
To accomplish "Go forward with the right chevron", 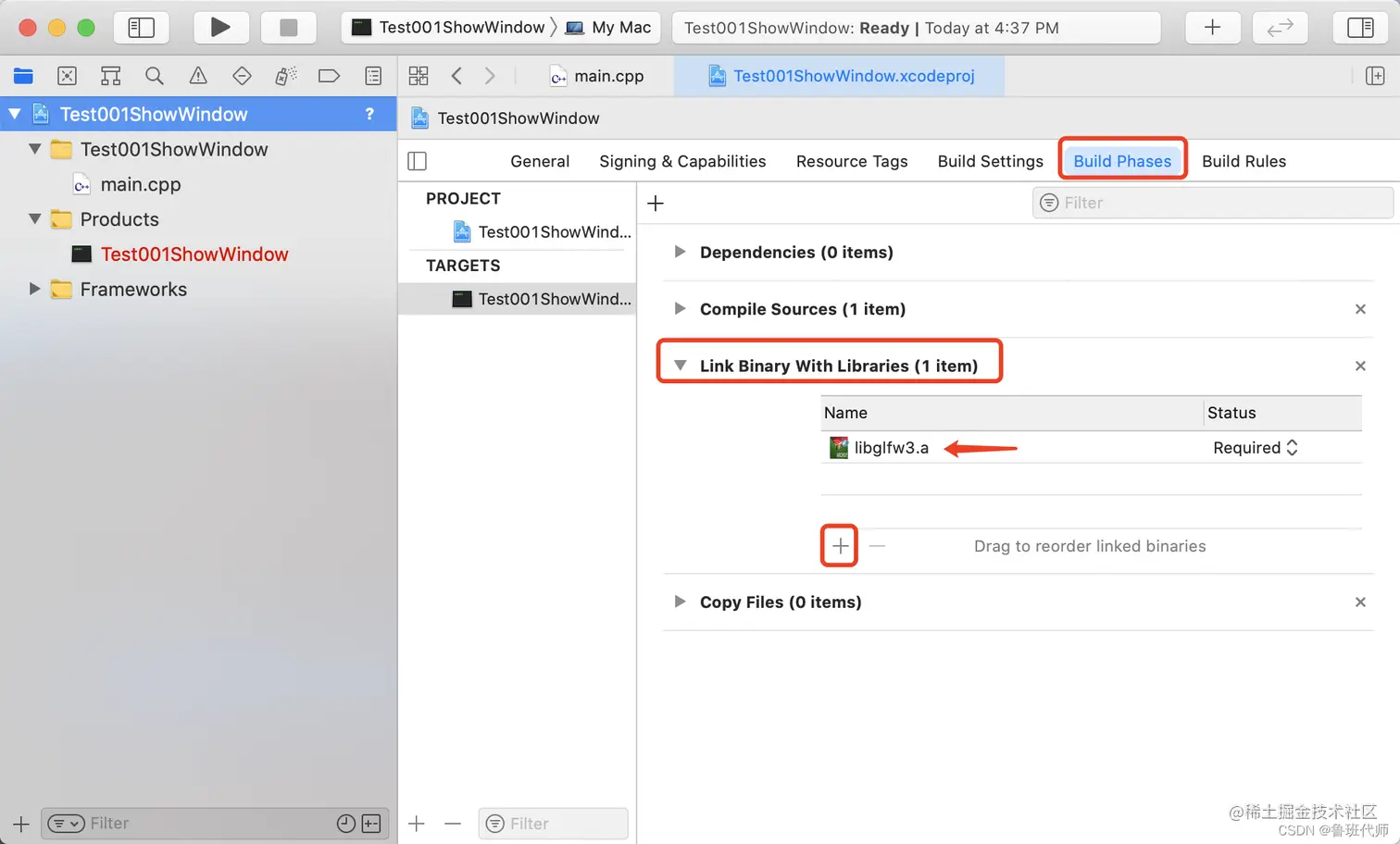I will pyautogui.click(x=490, y=76).
